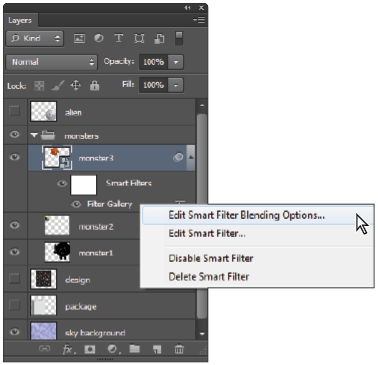Open the Kind filter type dropdown

35,39
